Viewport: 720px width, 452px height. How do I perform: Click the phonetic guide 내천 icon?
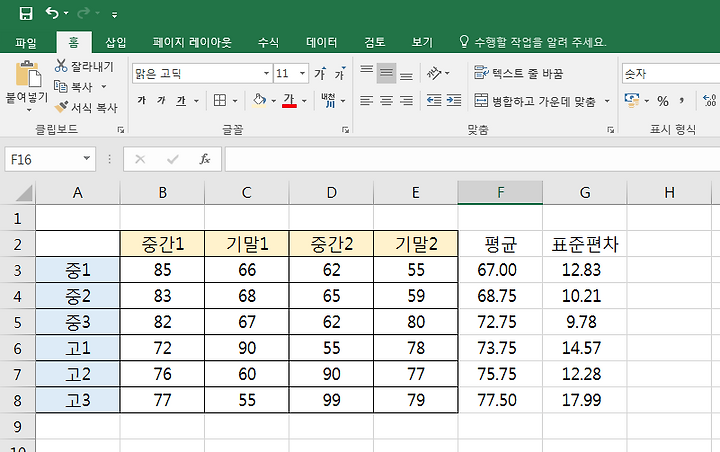tap(328, 100)
